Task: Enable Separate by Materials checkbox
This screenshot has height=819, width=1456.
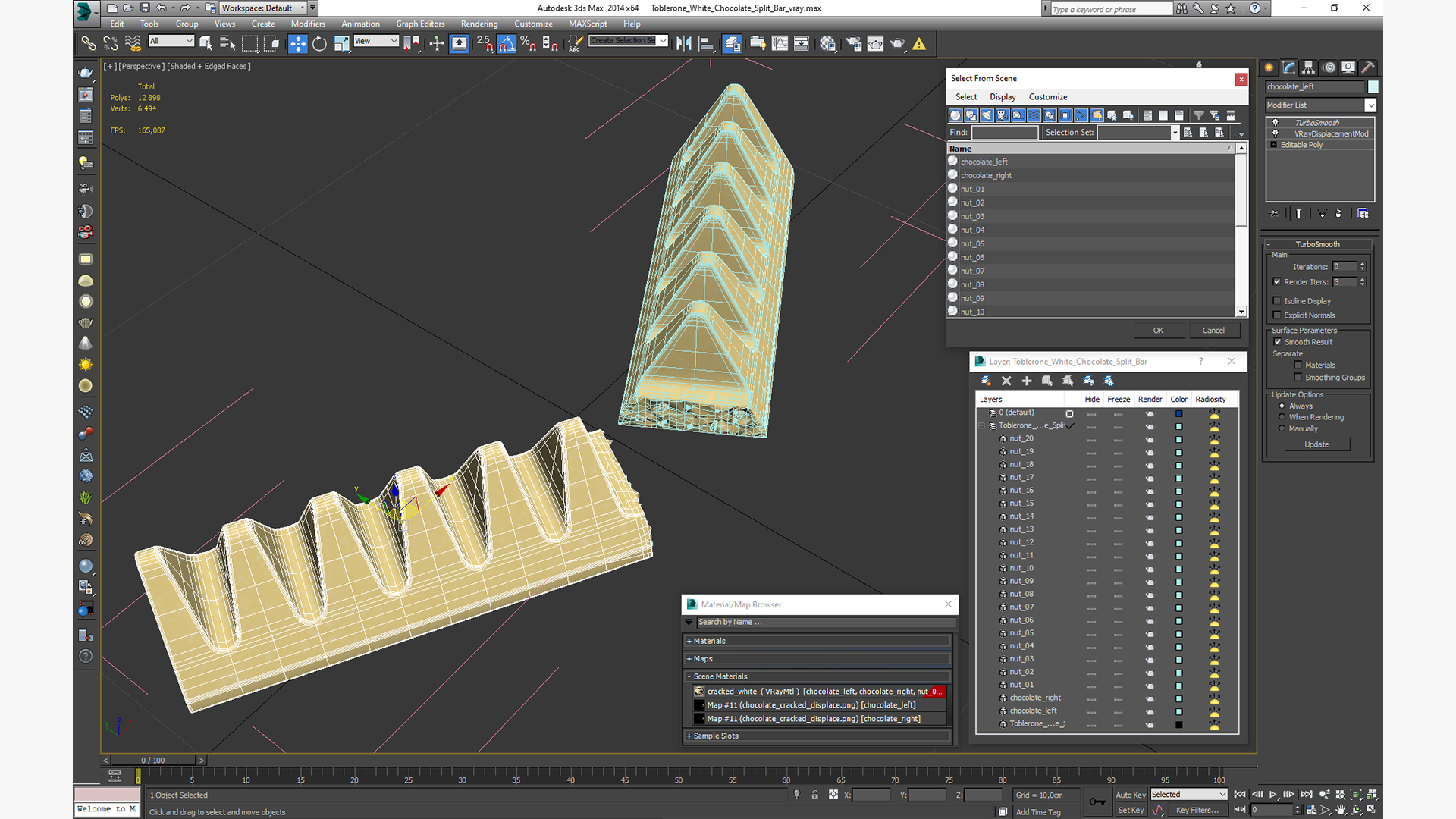Action: click(1298, 366)
